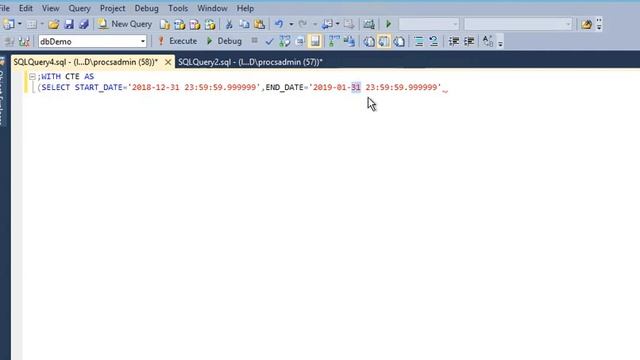Click the Open File folder icon
The height and width of the screenshot is (360, 640).
[x=53, y=24]
